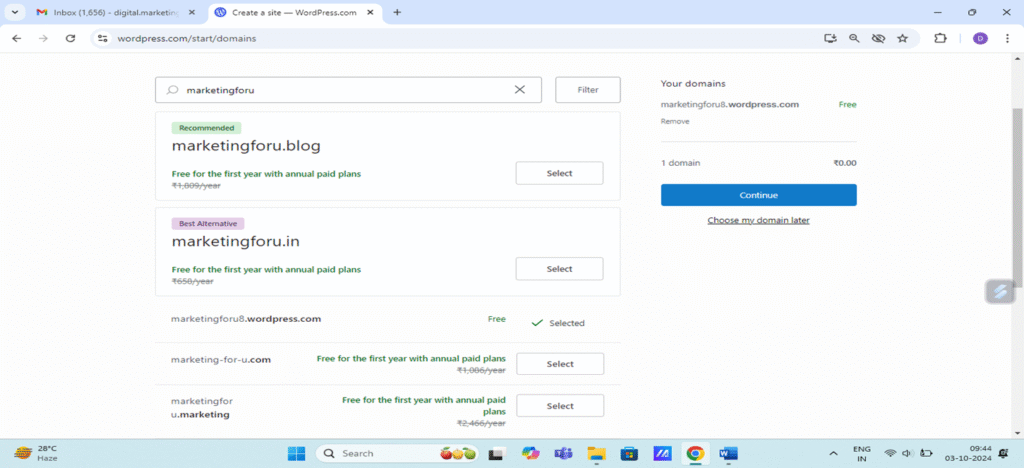Click inside the domain search input field
1024x468 pixels.
[340, 90]
